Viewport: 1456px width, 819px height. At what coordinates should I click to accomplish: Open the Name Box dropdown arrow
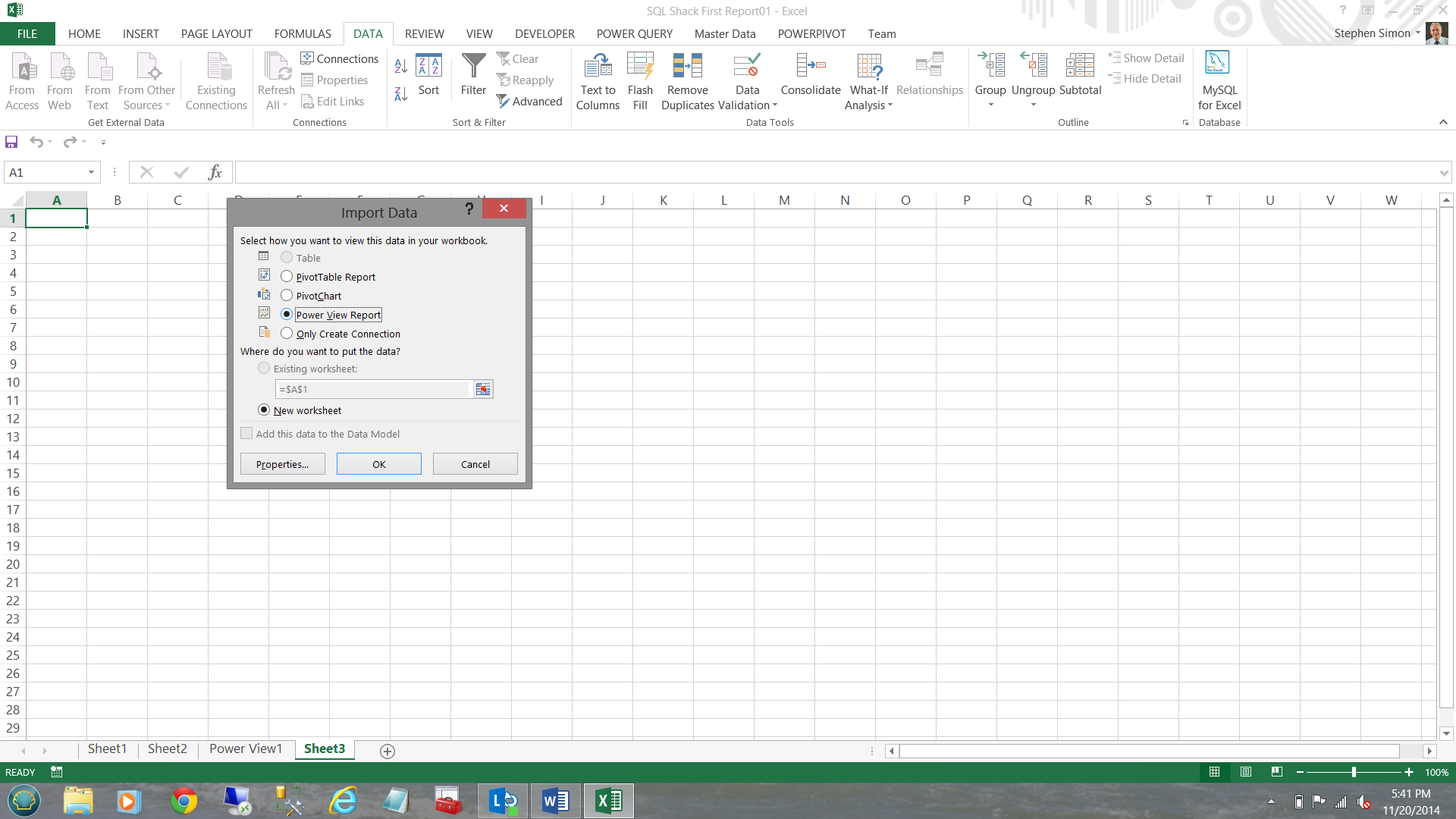91,173
